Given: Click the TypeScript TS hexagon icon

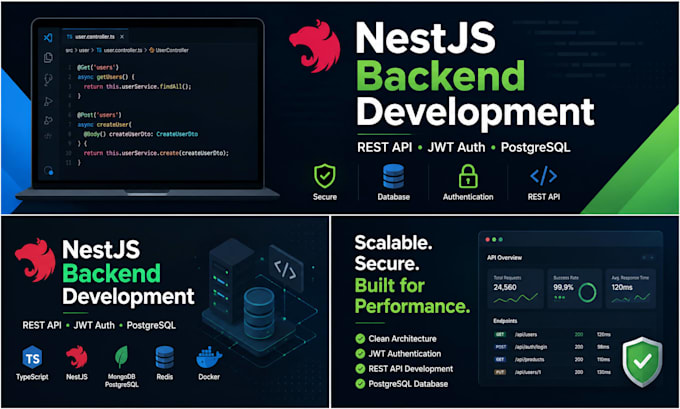Looking at the screenshot, I should tap(32, 358).
